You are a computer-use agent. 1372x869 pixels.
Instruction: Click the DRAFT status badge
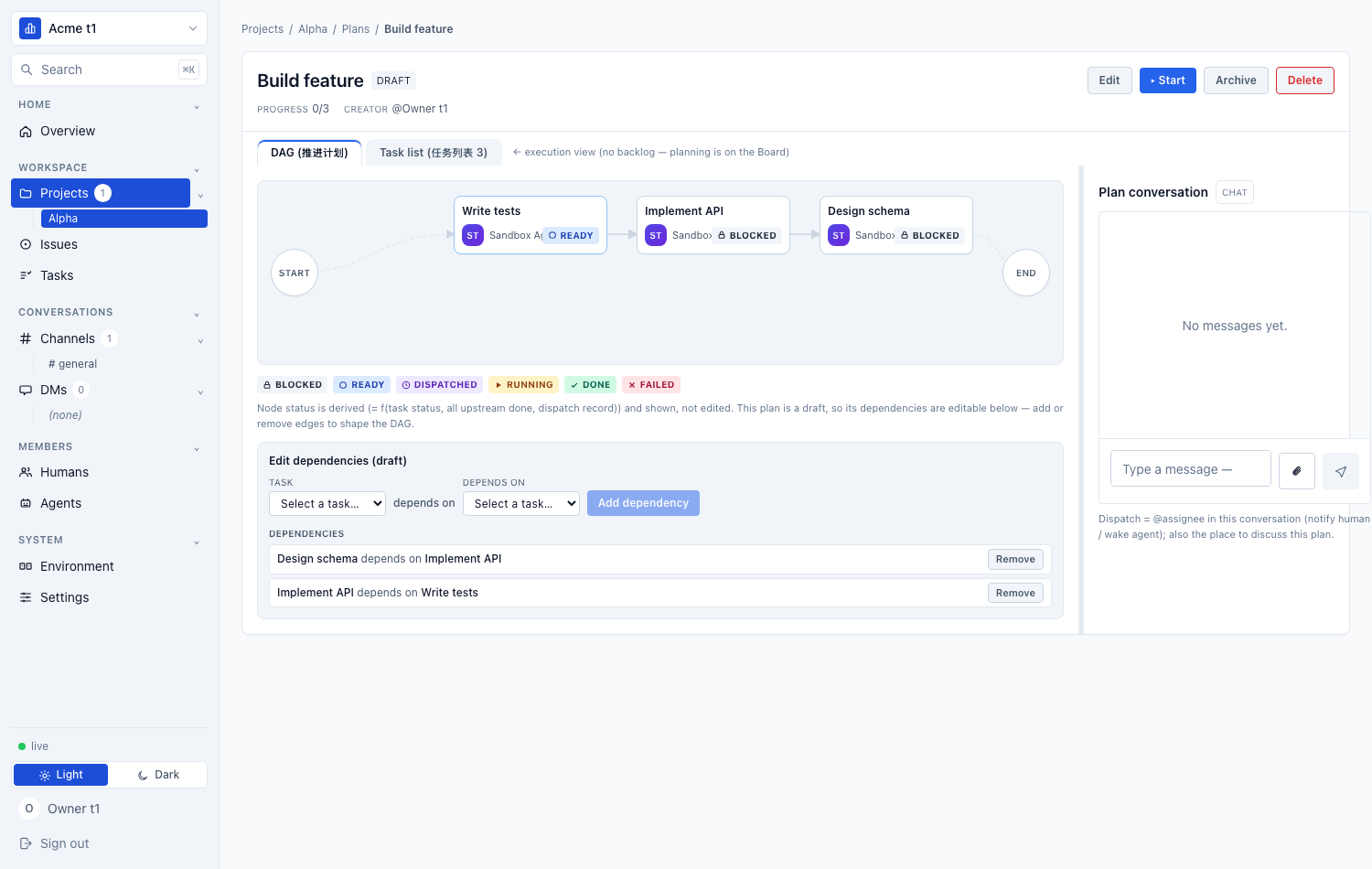click(393, 80)
